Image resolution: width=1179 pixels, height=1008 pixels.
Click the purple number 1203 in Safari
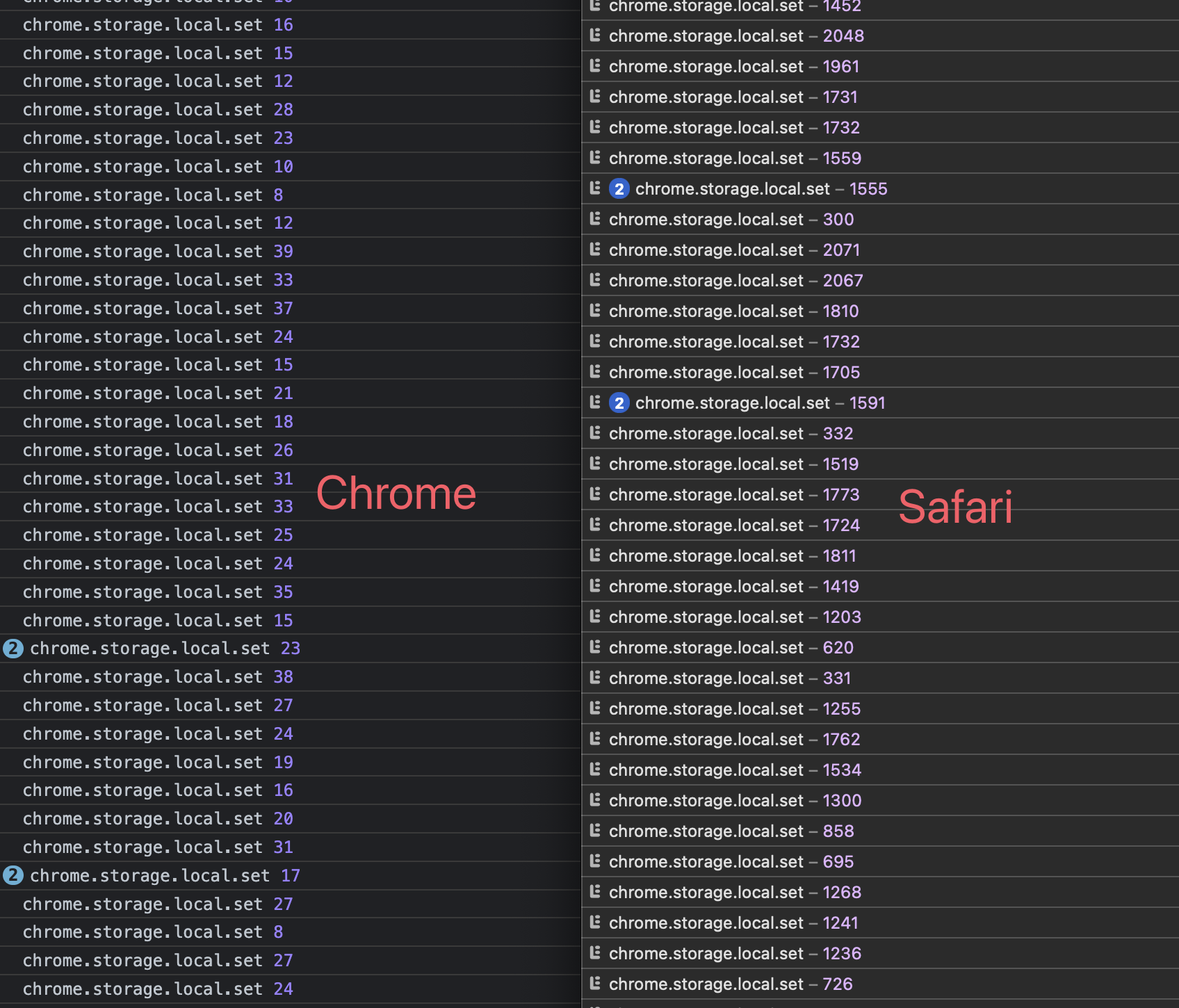(842, 617)
